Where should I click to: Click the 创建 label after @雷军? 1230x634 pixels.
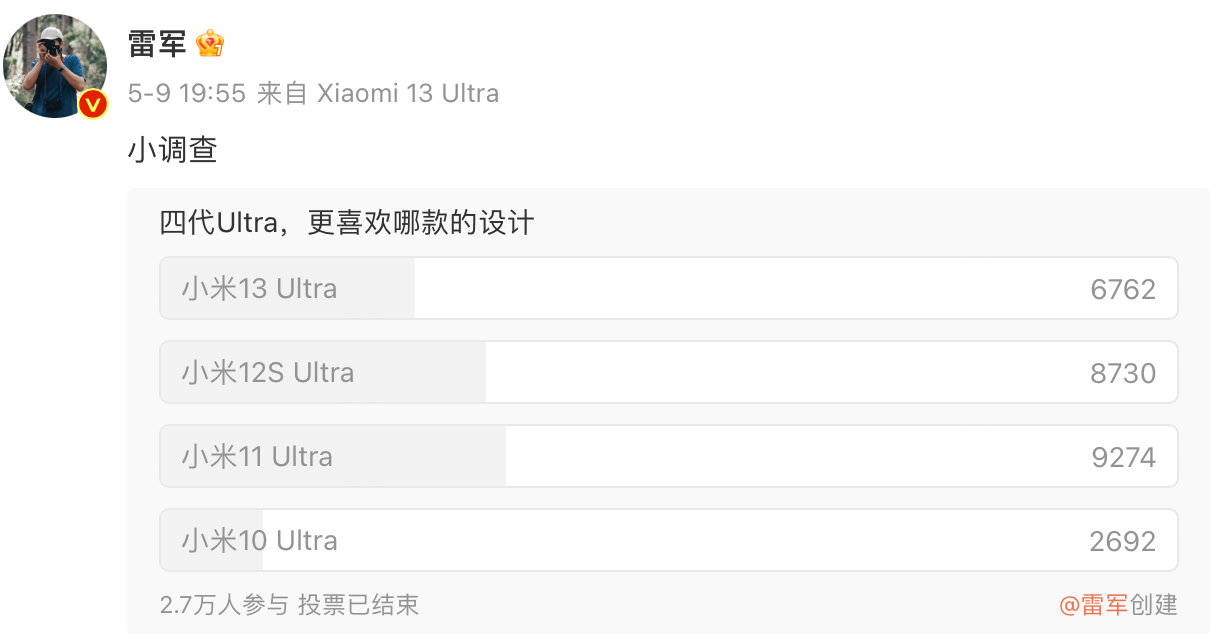[1154, 605]
